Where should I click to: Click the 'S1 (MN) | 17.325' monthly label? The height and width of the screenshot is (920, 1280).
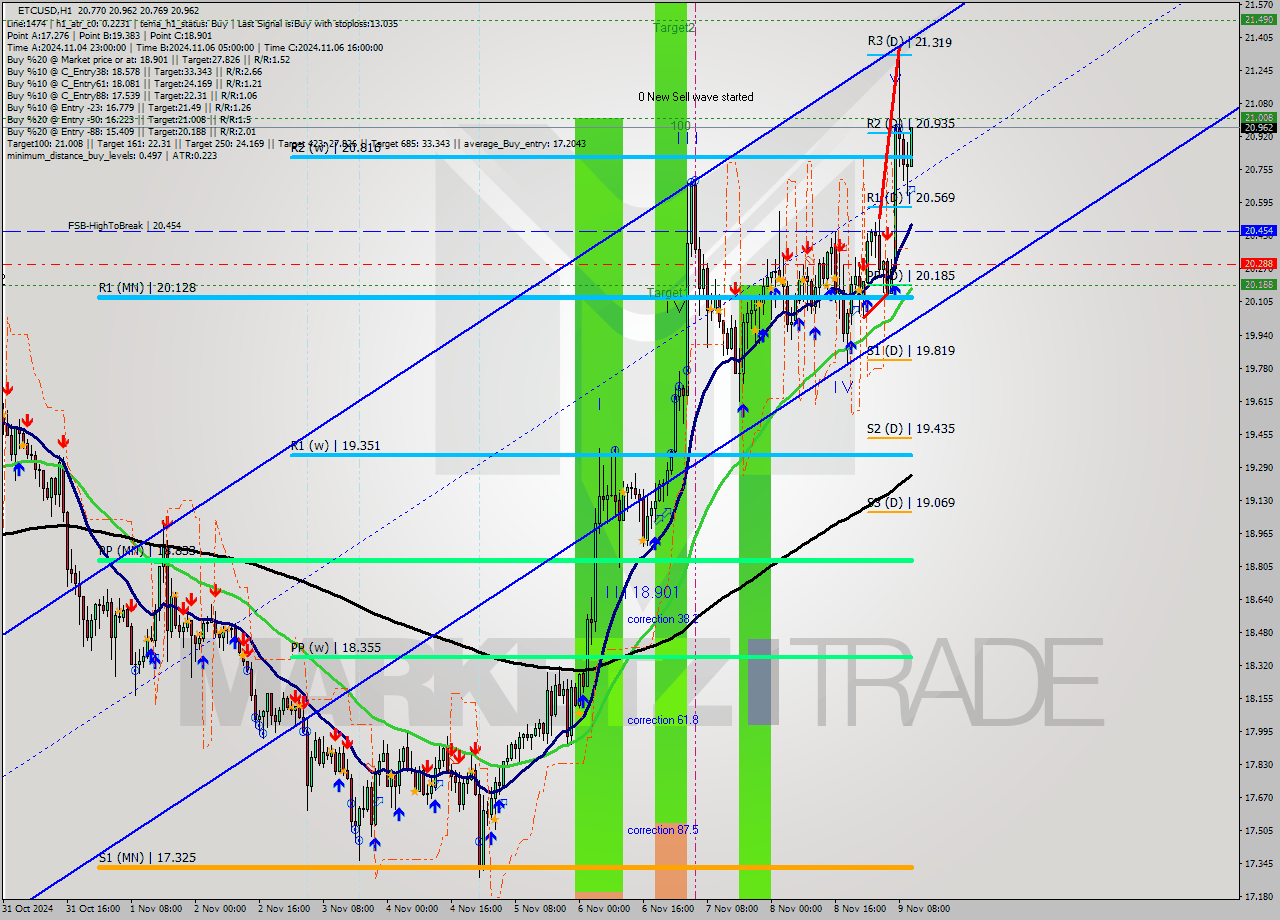point(147,858)
